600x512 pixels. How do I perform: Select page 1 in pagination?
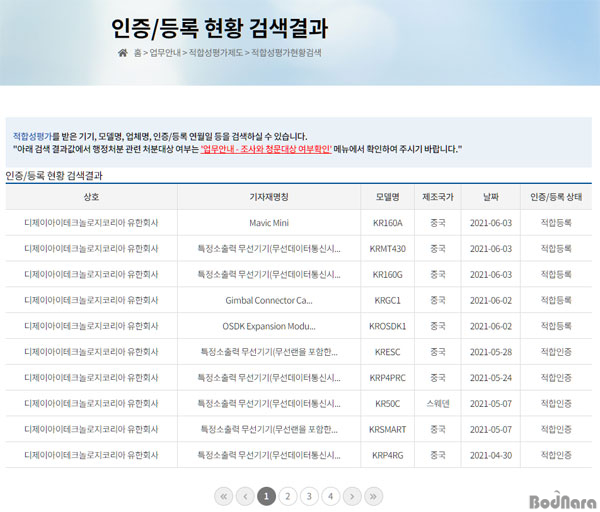click(x=266, y=495)
